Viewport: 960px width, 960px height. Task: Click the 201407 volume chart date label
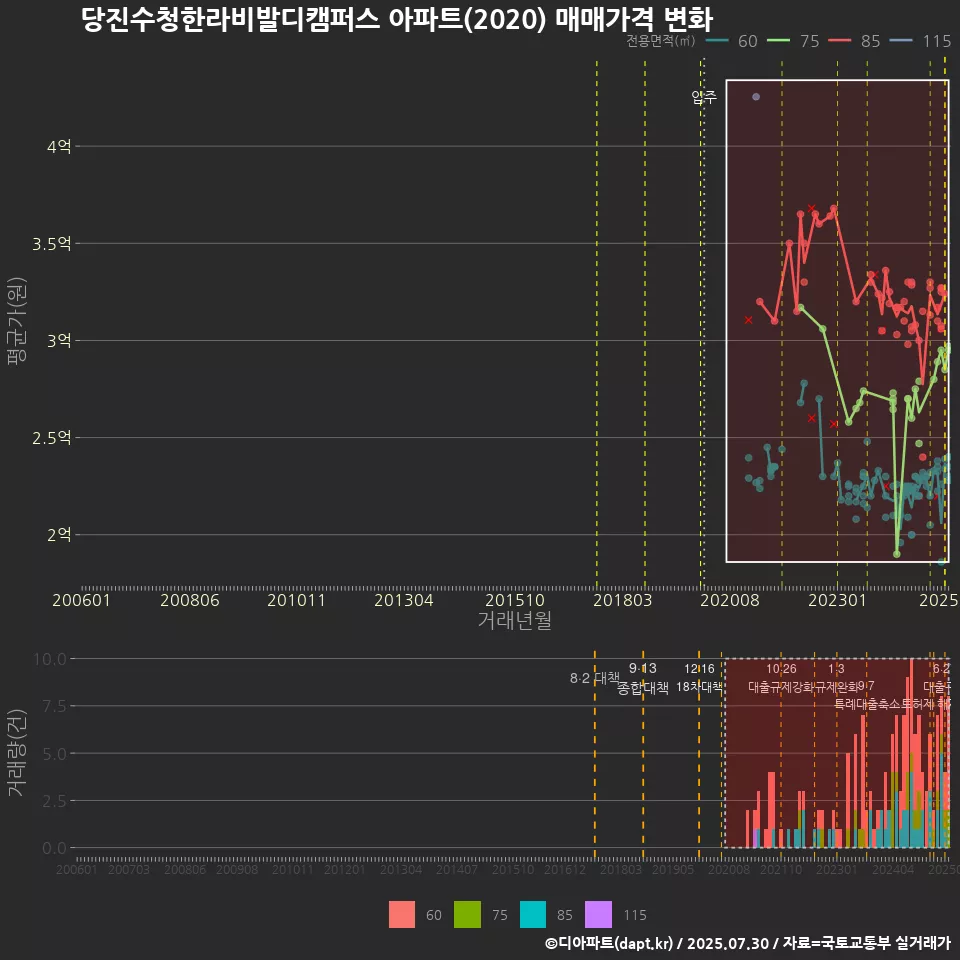(x=457, y=869)
